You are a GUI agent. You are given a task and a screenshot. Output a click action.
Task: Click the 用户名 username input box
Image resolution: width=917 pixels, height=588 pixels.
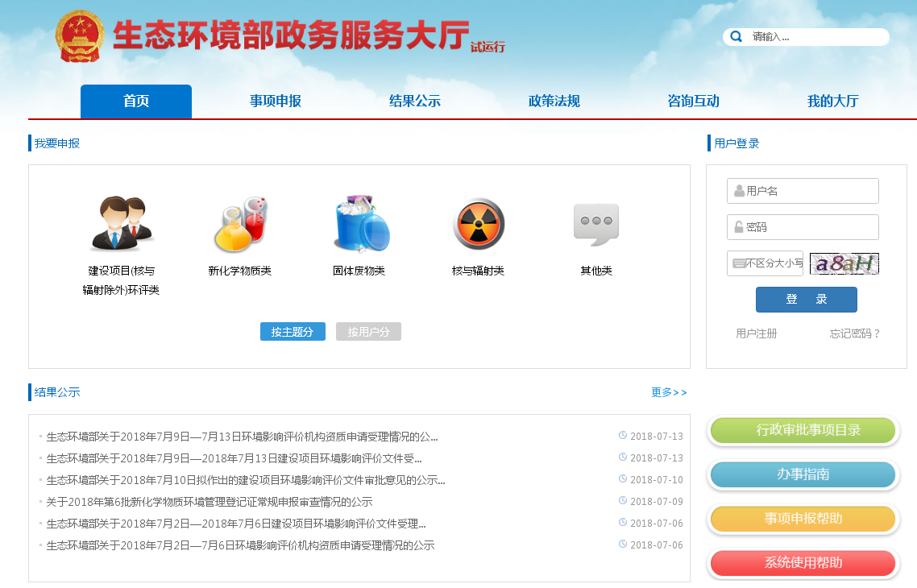click(803, 190)
